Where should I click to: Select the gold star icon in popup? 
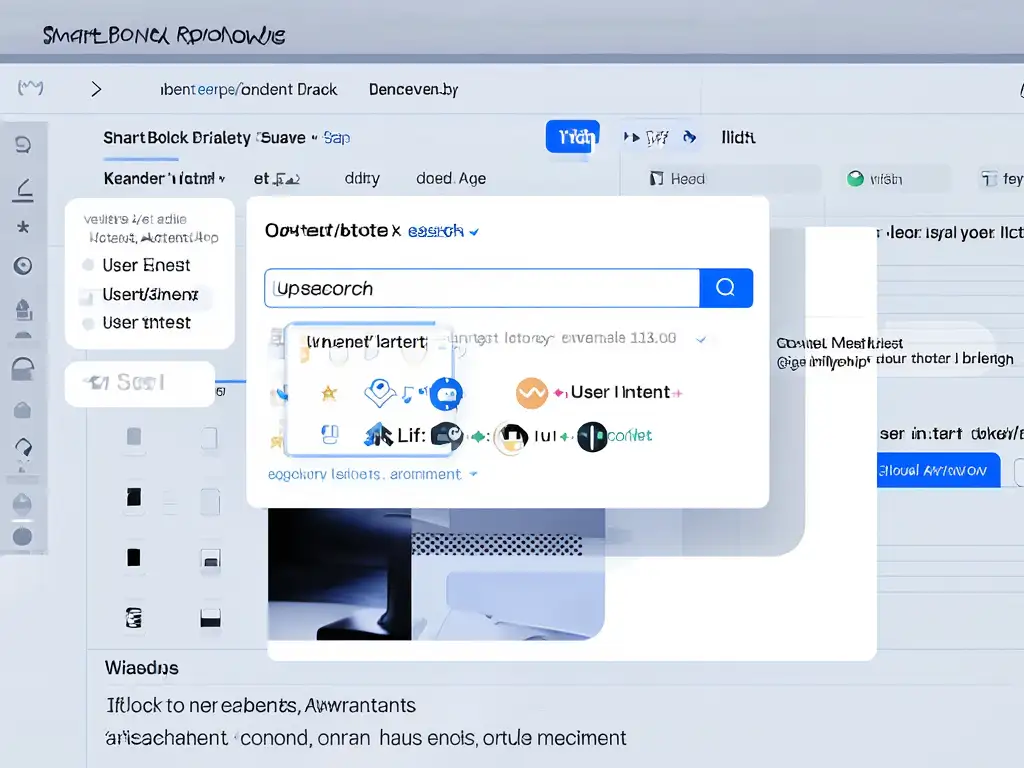pyautogui.click(x=329, y=392)
